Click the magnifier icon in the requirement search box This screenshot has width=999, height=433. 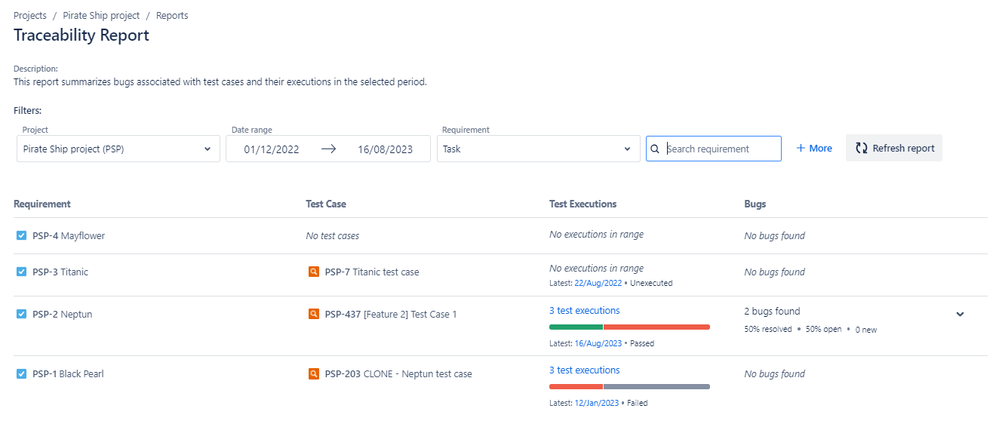[655, 149]
